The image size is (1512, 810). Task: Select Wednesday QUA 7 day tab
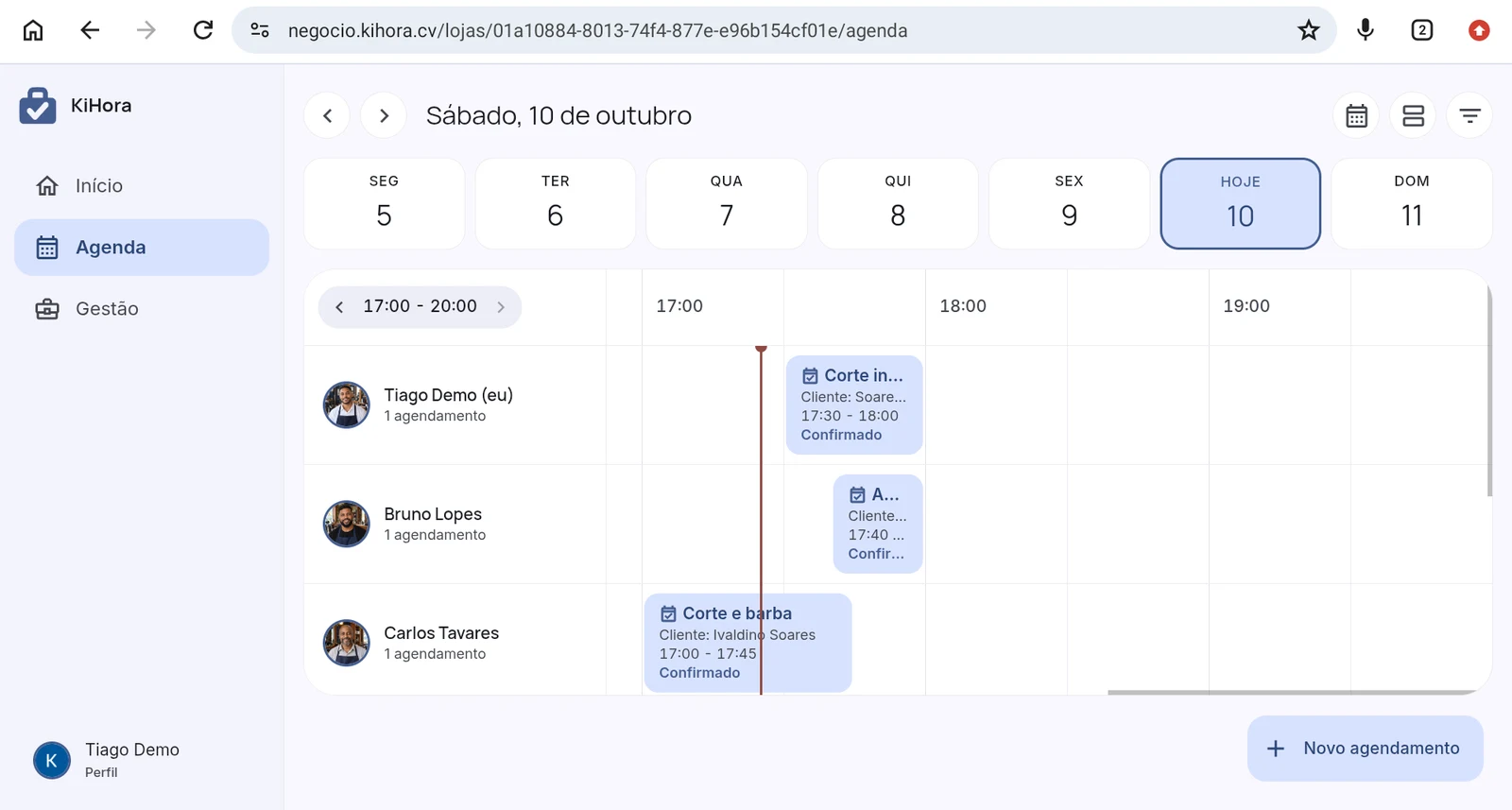click(727, 203)
